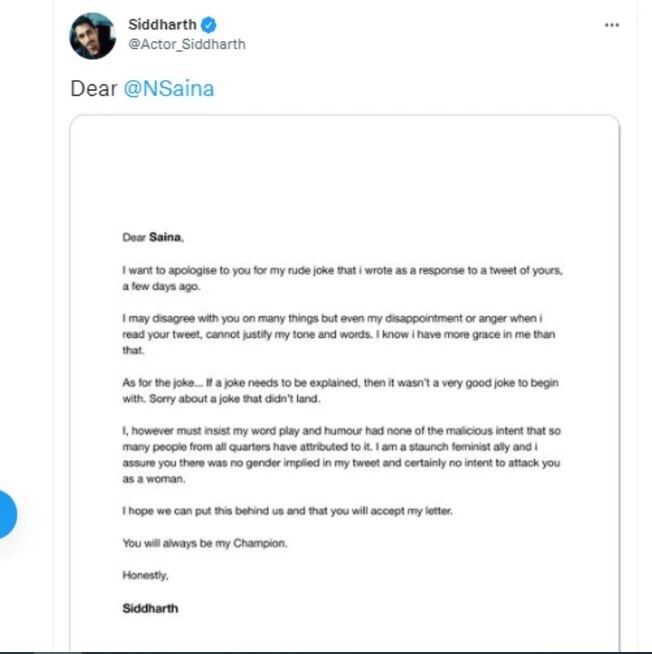
Task: Open the attached letter image via its blank top area
Action: [x=343, y=170]
